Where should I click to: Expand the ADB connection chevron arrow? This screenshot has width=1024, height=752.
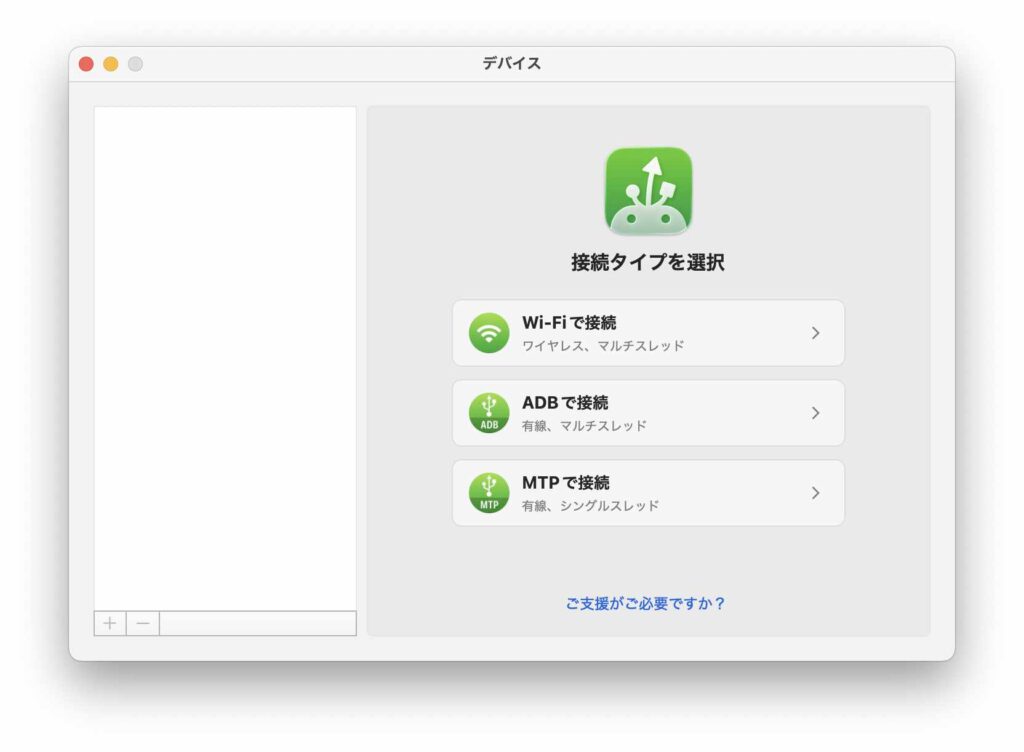click(815, 413)
